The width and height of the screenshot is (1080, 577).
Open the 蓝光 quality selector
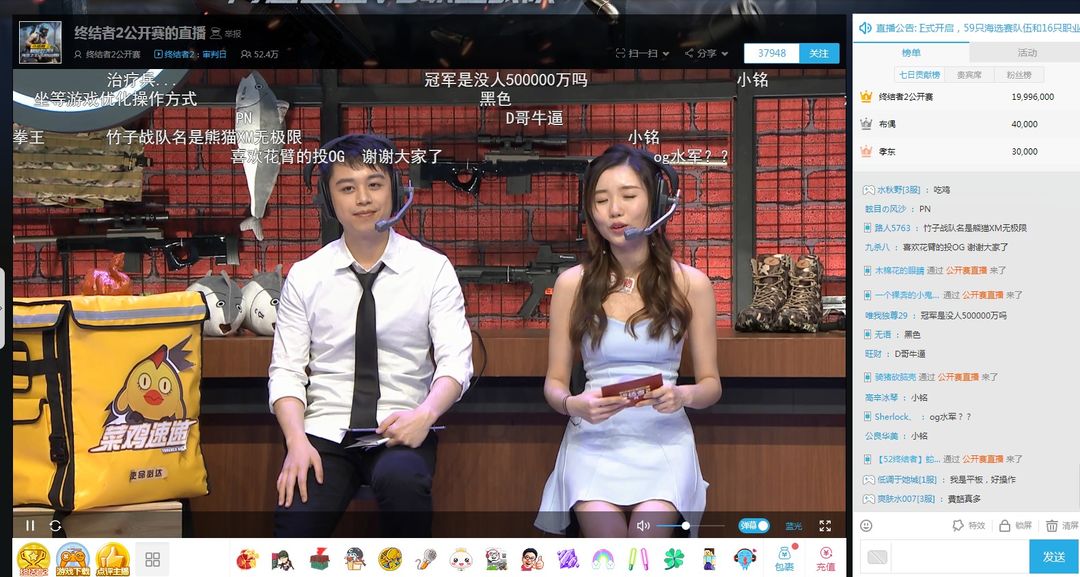point(793,526)
